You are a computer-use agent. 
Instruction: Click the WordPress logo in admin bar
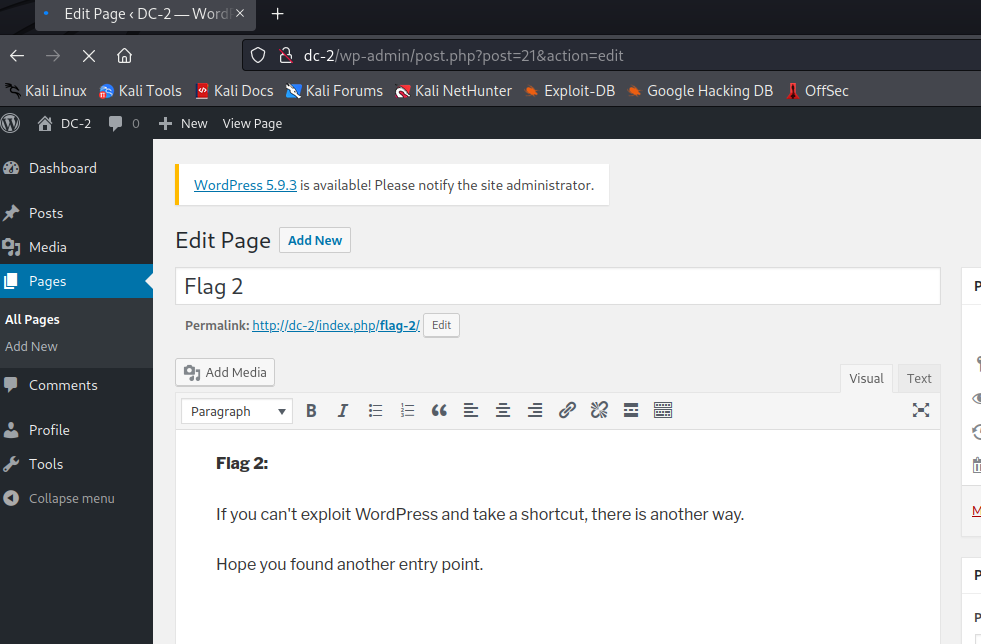click(x=11, y=123)
